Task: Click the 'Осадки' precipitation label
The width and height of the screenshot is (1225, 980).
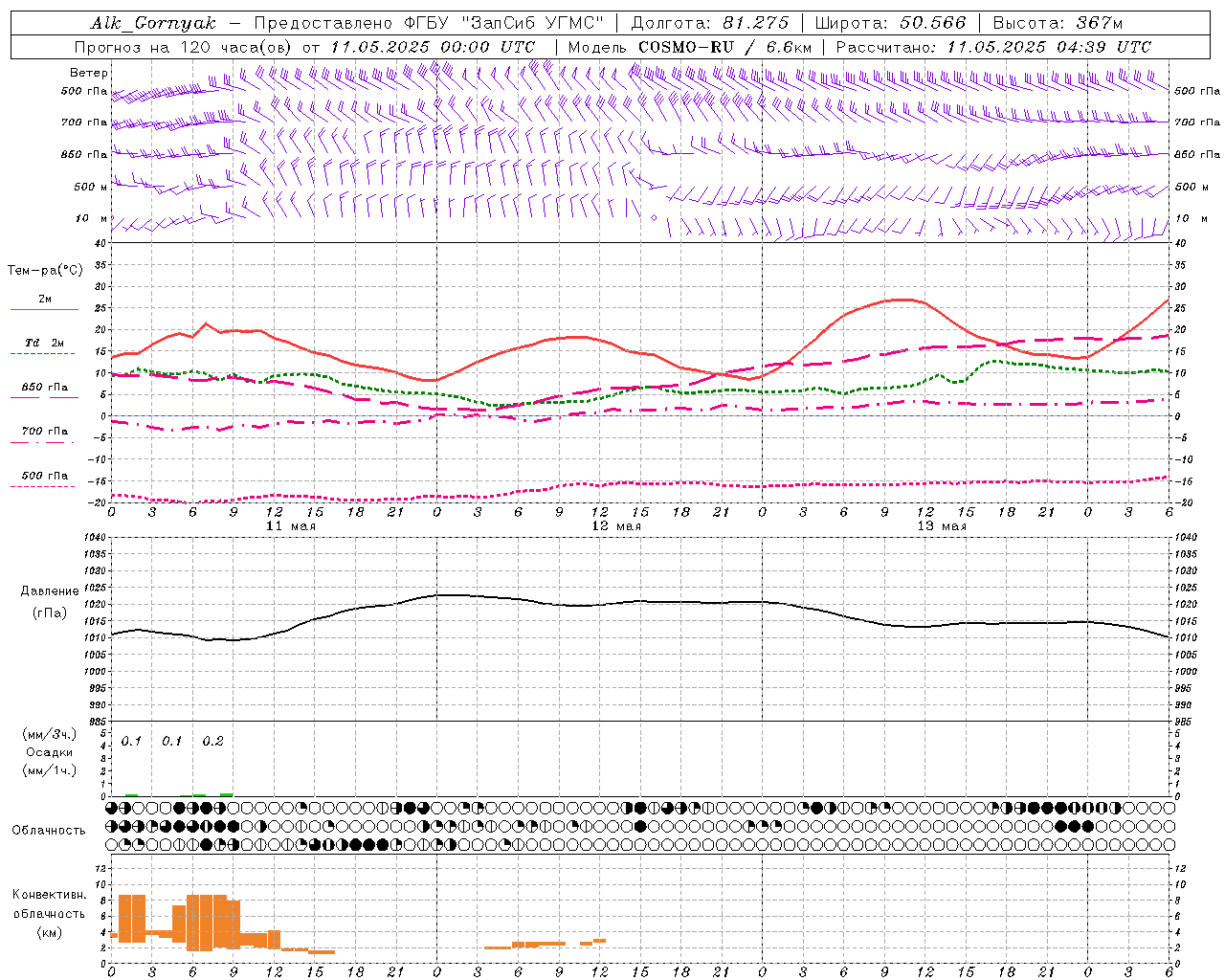Action: (x=50, y=752)
